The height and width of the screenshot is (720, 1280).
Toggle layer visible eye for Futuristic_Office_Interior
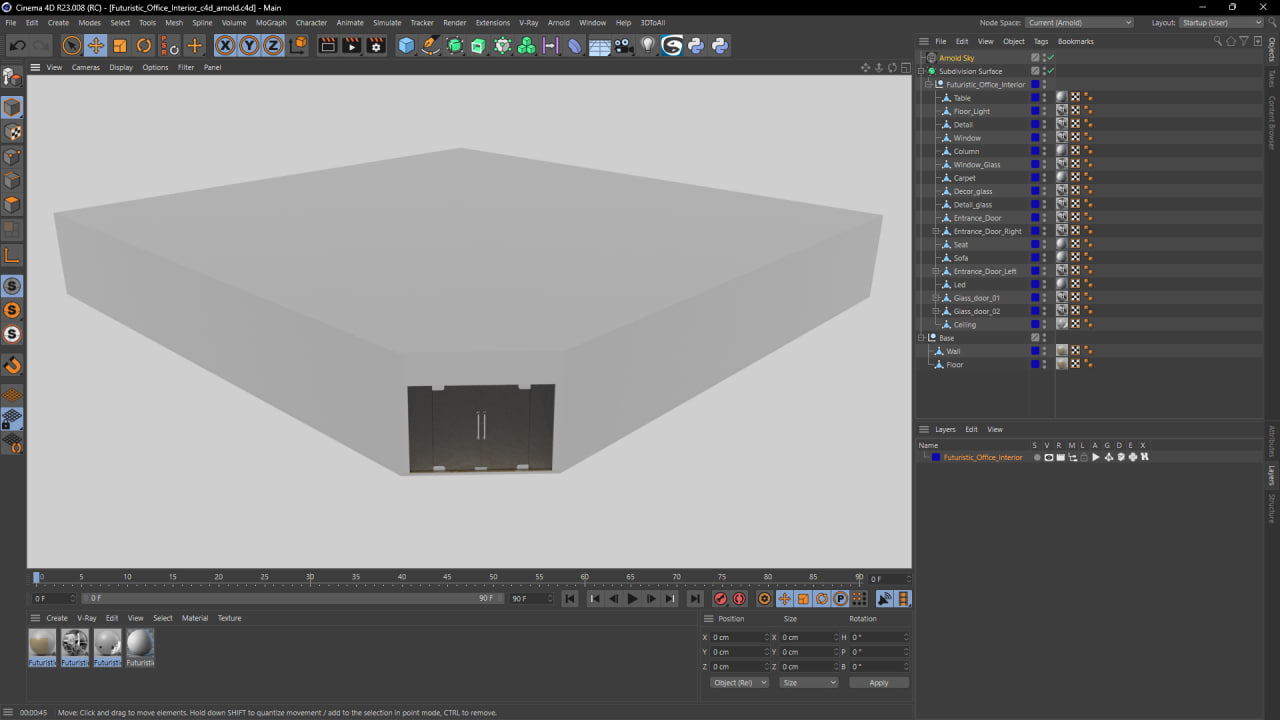(1048, 457)
